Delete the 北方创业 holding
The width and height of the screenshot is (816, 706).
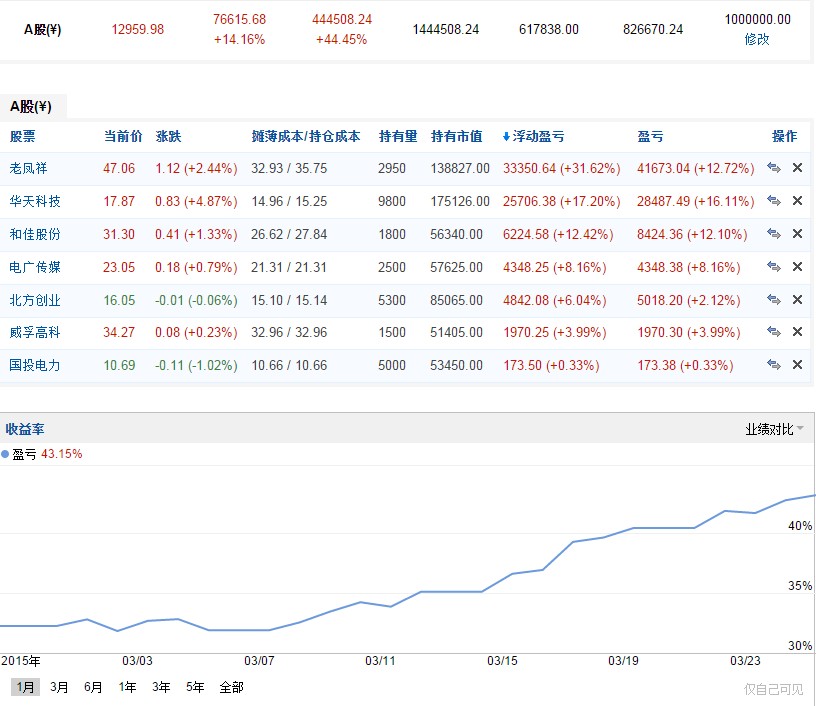[x=797, y=300]
